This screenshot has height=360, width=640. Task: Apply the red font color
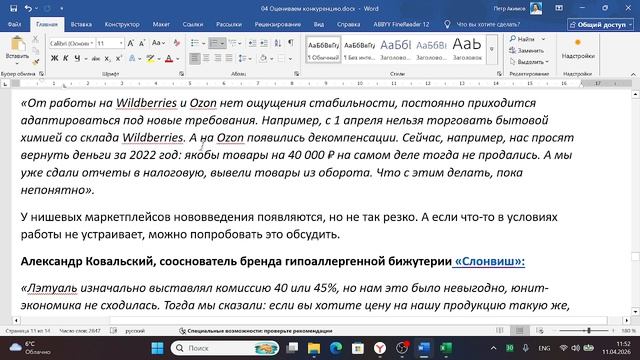(169, 59)
